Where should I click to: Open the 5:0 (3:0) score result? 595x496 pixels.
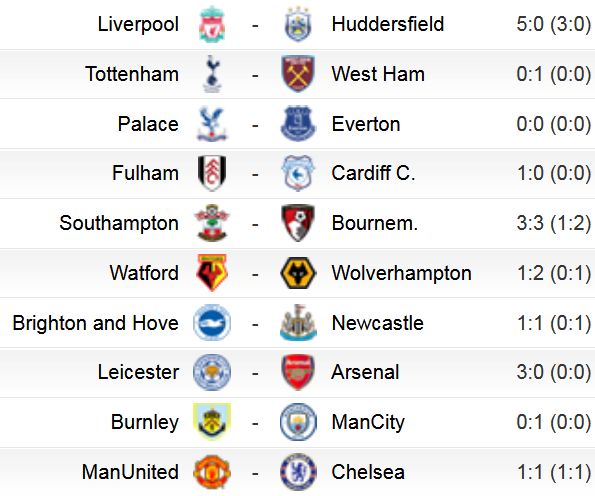click(554, 24)
